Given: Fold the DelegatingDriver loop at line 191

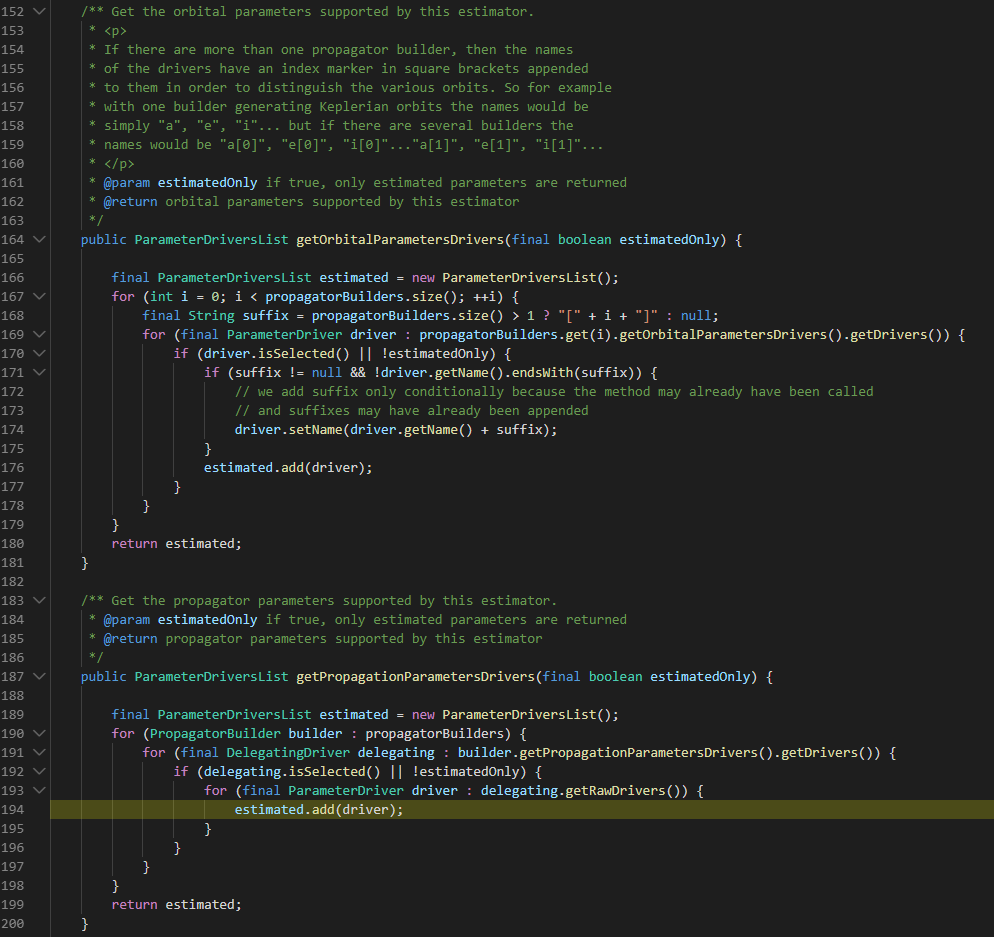Looking at the screenshot, I should point(39,753).
